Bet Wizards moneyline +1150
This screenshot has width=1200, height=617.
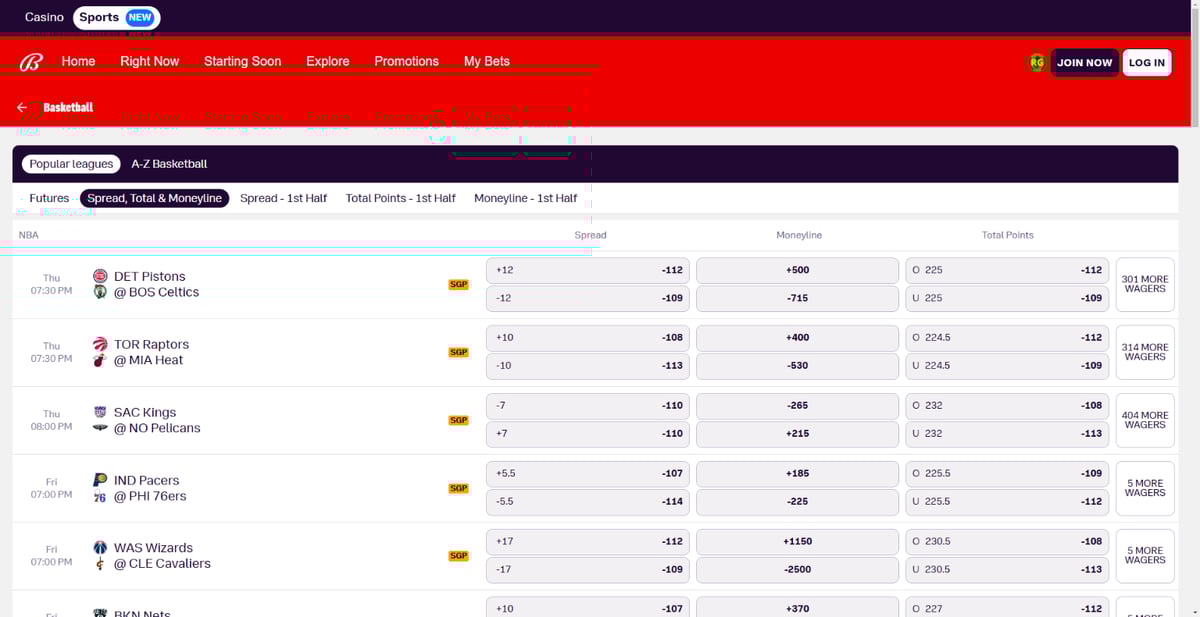[798, 541]
